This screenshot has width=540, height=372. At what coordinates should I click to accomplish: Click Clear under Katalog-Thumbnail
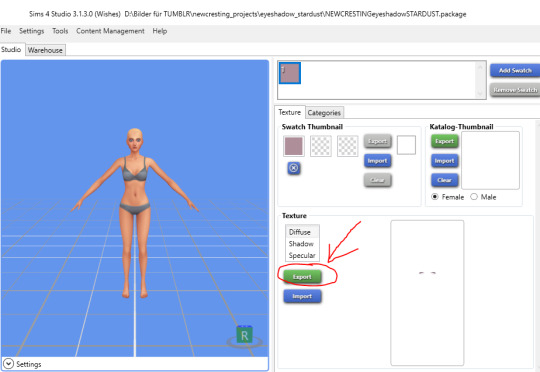click(x=445, y=180)
